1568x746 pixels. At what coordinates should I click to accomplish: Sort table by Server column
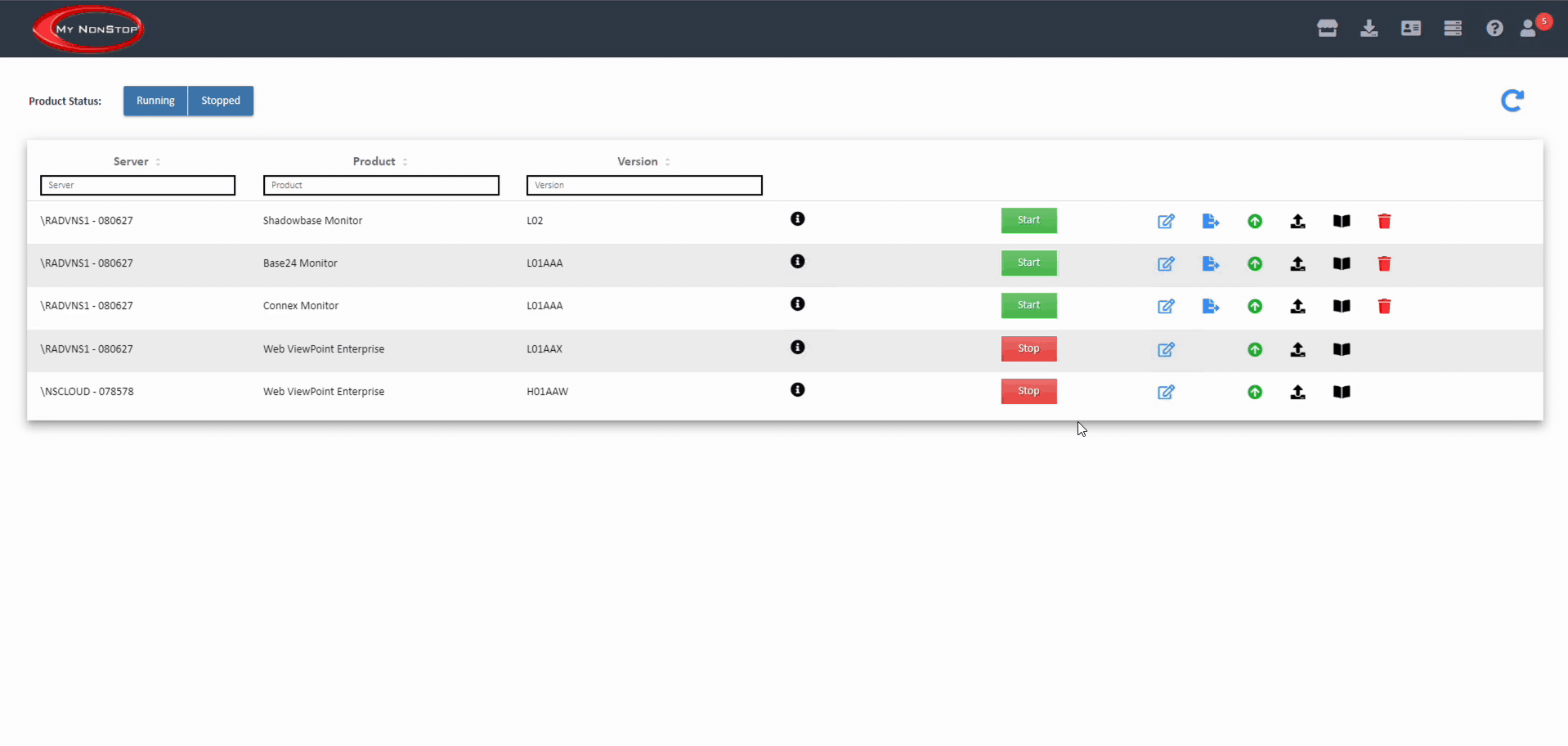137,161
